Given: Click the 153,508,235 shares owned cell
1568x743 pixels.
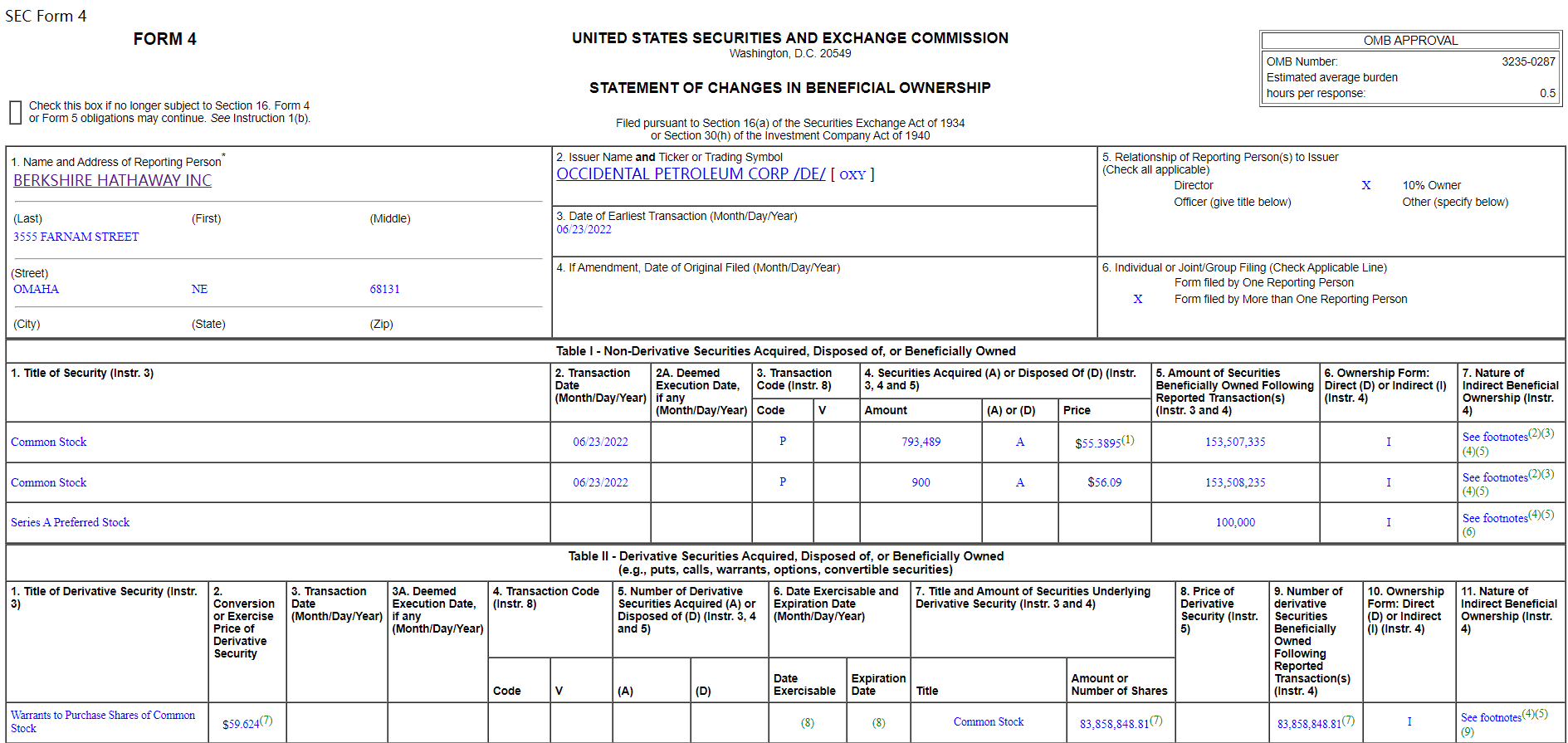Looking at the screenshot, I should click(1235, 482).
